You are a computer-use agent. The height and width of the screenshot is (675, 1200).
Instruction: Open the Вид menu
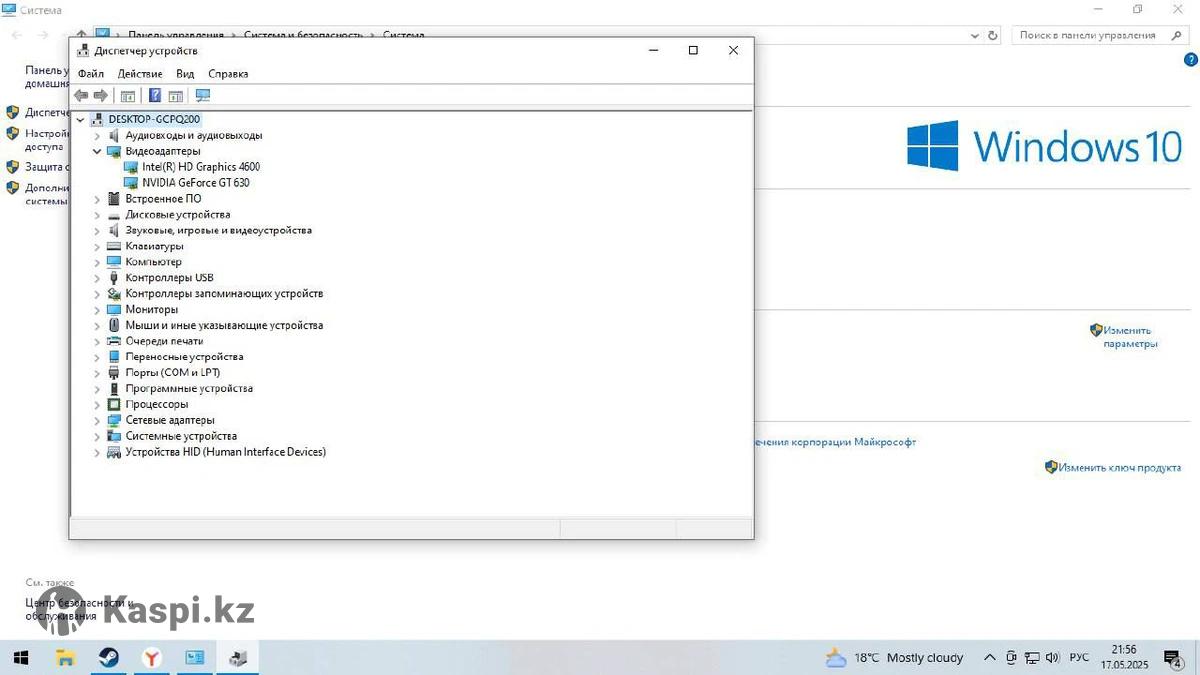point(185,74)
